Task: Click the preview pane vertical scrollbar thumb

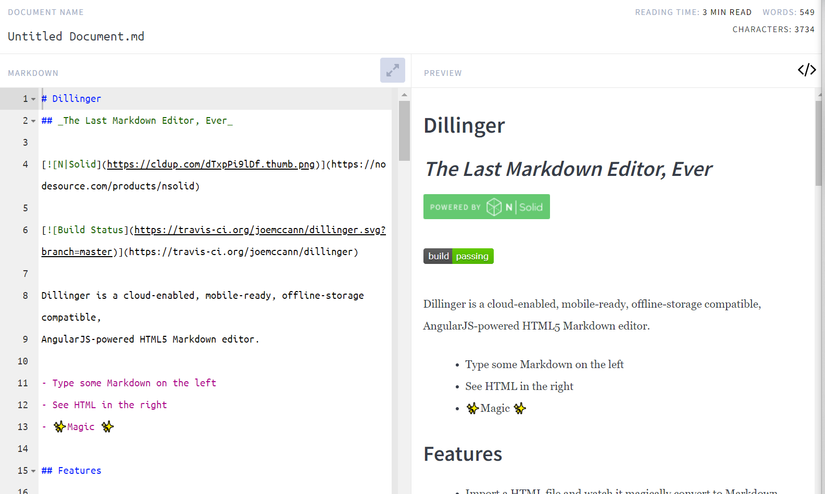Action: (x=818, y=143)
